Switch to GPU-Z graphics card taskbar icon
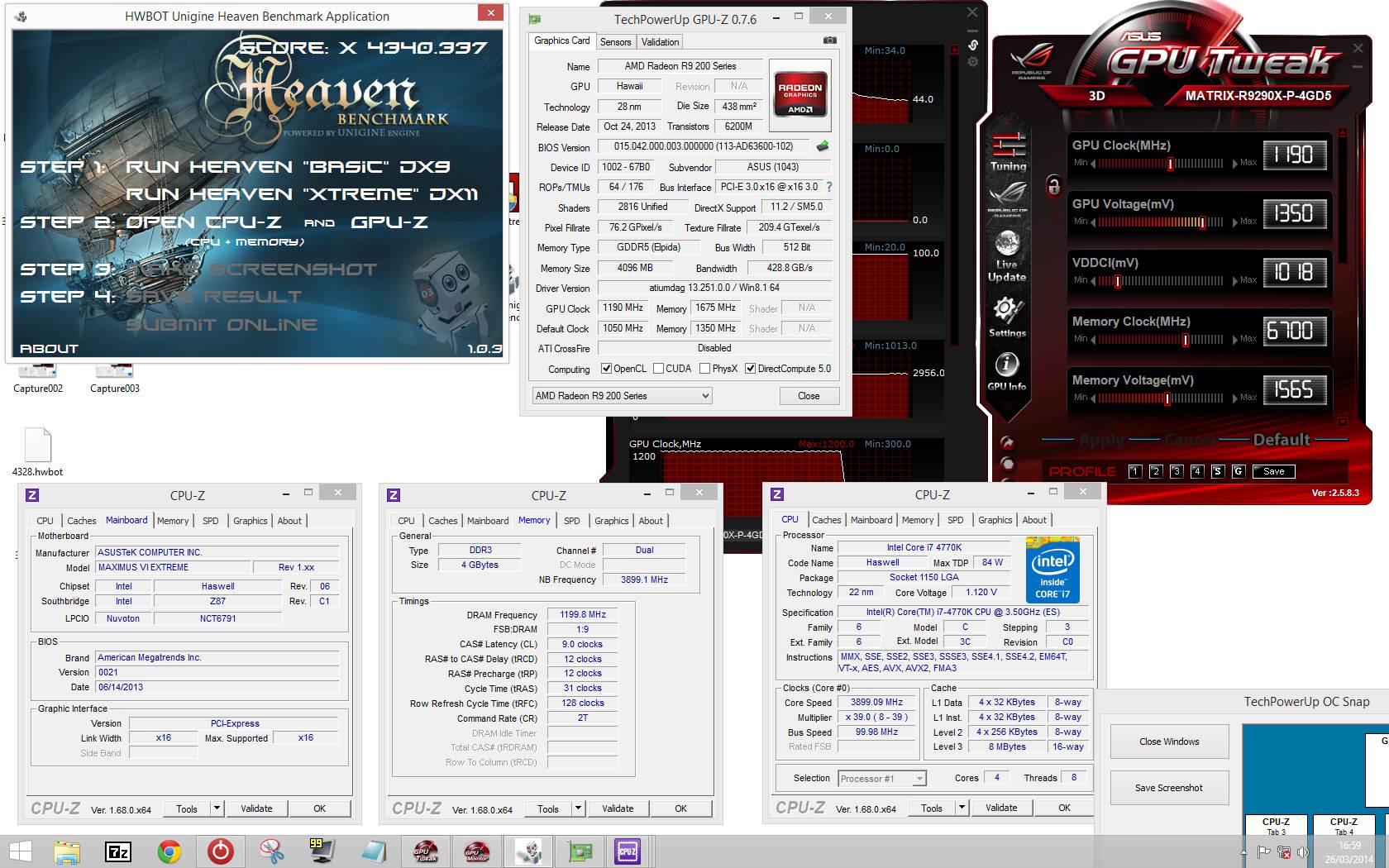Screen dimensions: 1389x868 coord(580,851)
